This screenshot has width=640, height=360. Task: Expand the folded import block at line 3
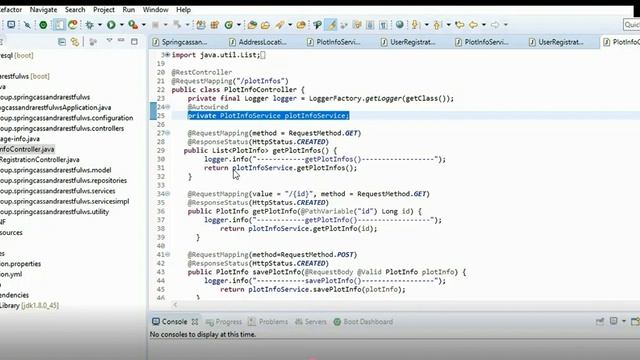click(167, 55)
